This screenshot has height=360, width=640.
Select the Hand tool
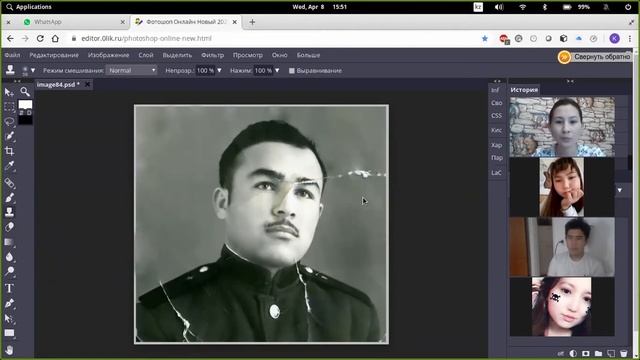9,350
